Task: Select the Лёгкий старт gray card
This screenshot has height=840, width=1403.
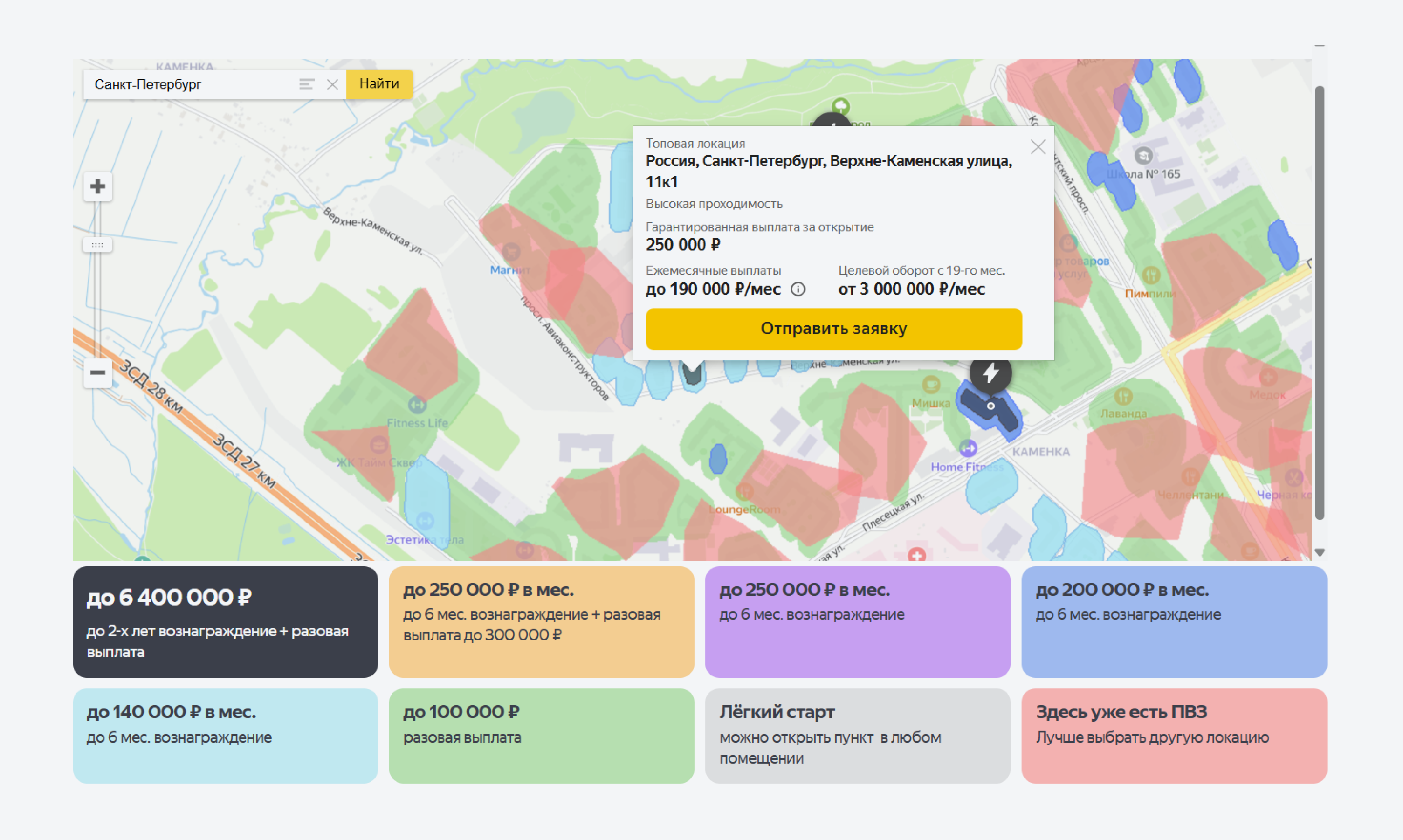Action: point(857,735)
